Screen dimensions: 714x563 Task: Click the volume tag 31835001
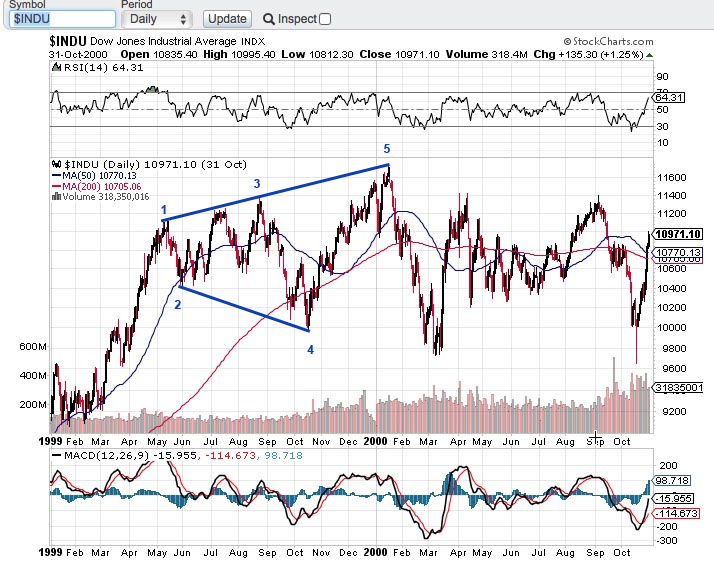point(678,388)
